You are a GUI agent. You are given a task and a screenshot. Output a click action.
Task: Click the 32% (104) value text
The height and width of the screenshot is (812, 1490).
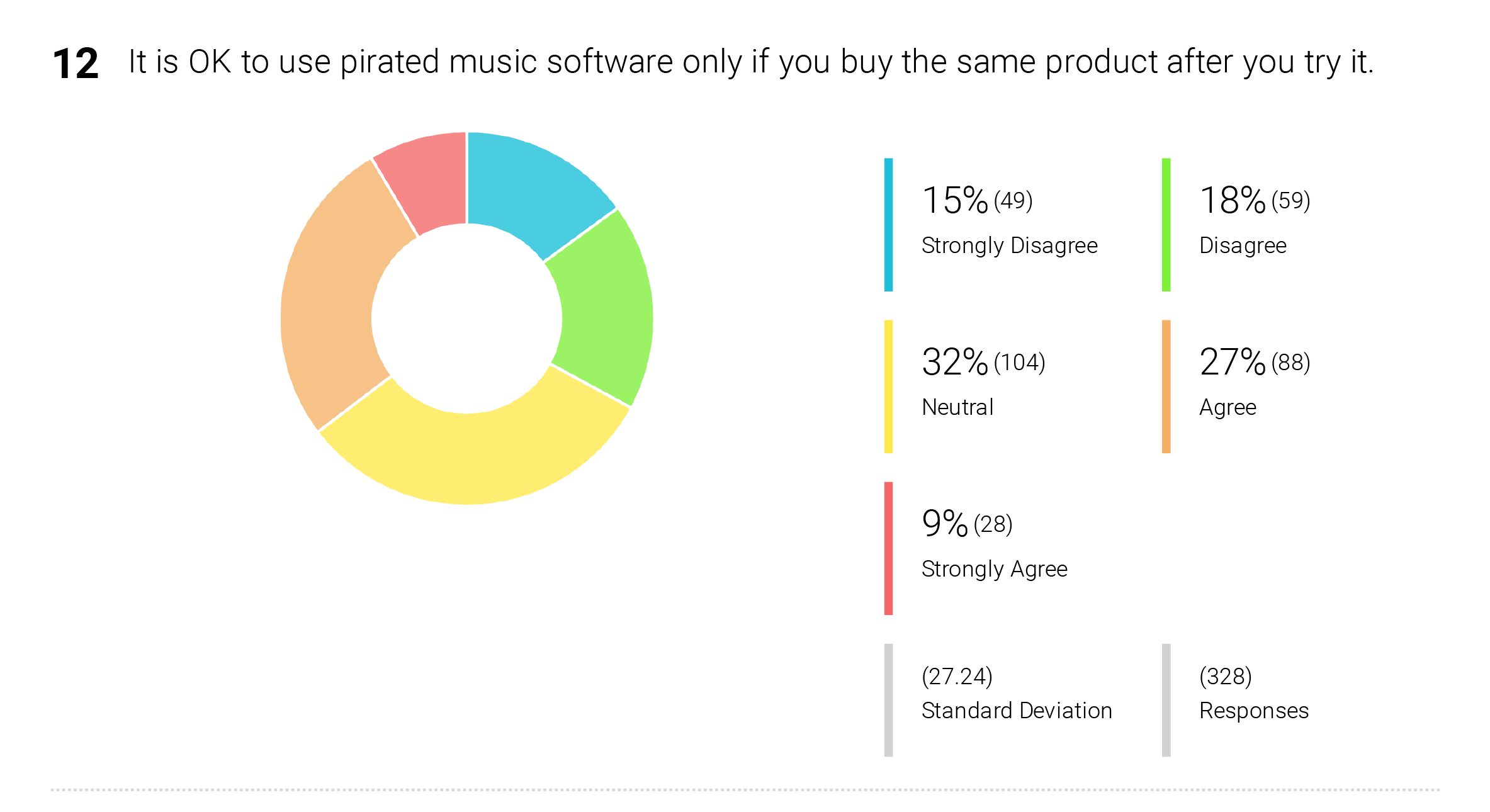point(983,362)
